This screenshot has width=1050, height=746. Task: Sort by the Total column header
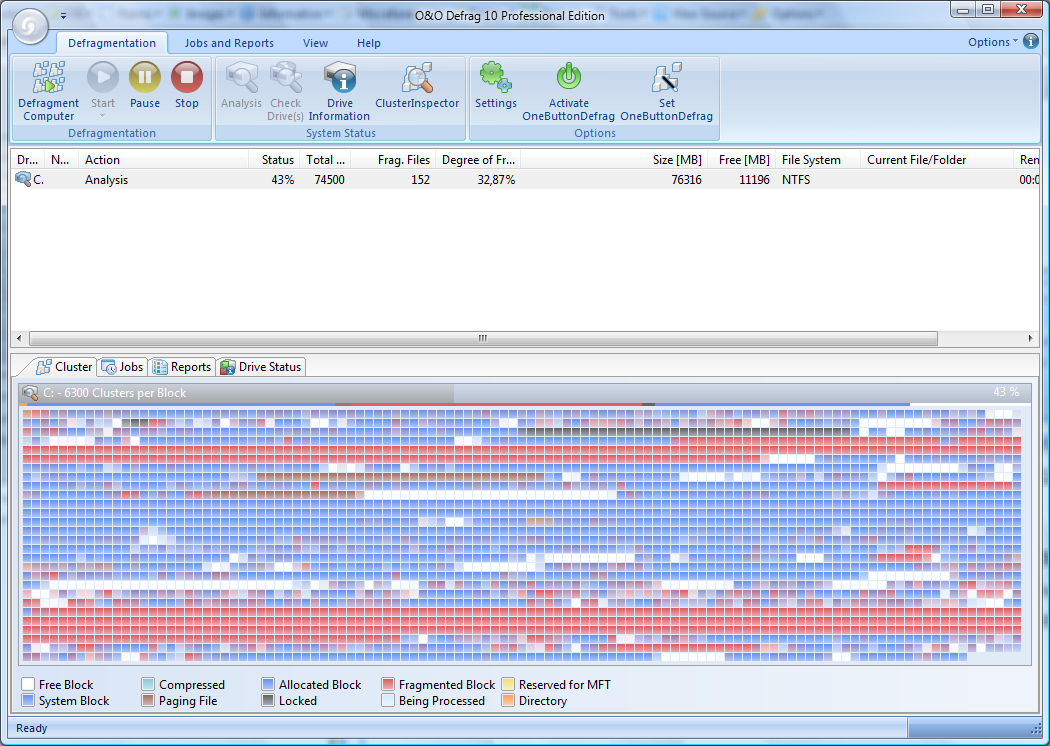click(325, 159)
